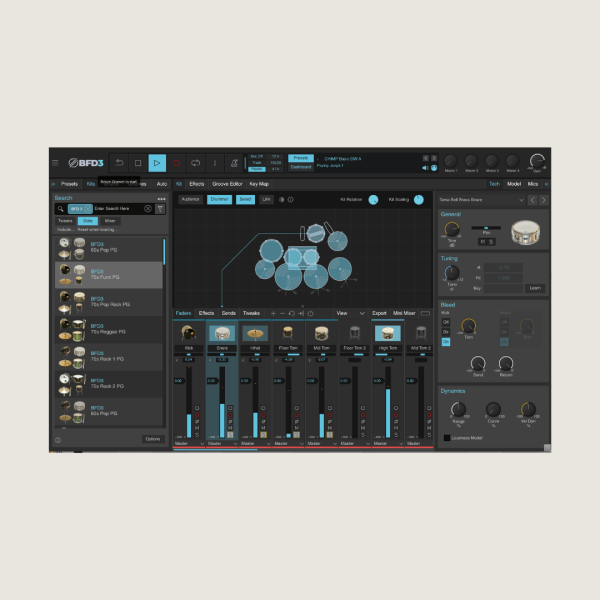The image size is (600, 600).
Task: Click the kit view info icon
Action: (x=290, y=199)
